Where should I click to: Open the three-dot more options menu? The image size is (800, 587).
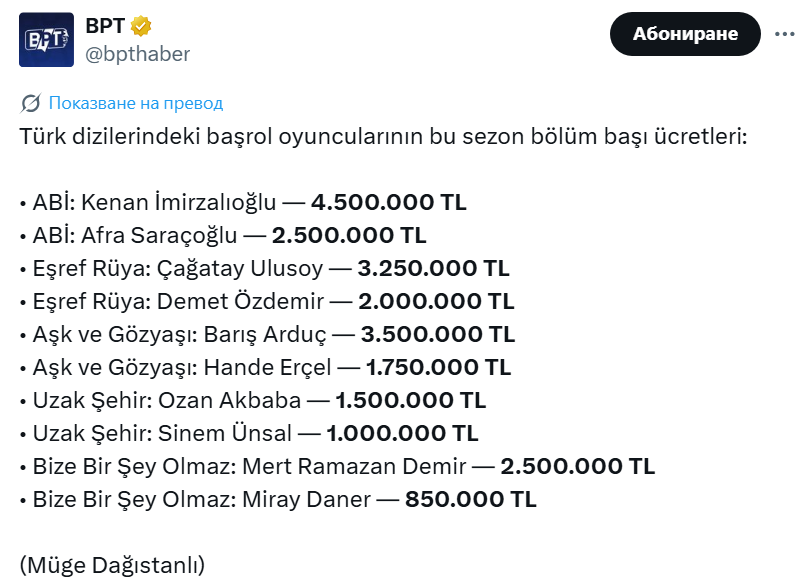tap(783, 34)
